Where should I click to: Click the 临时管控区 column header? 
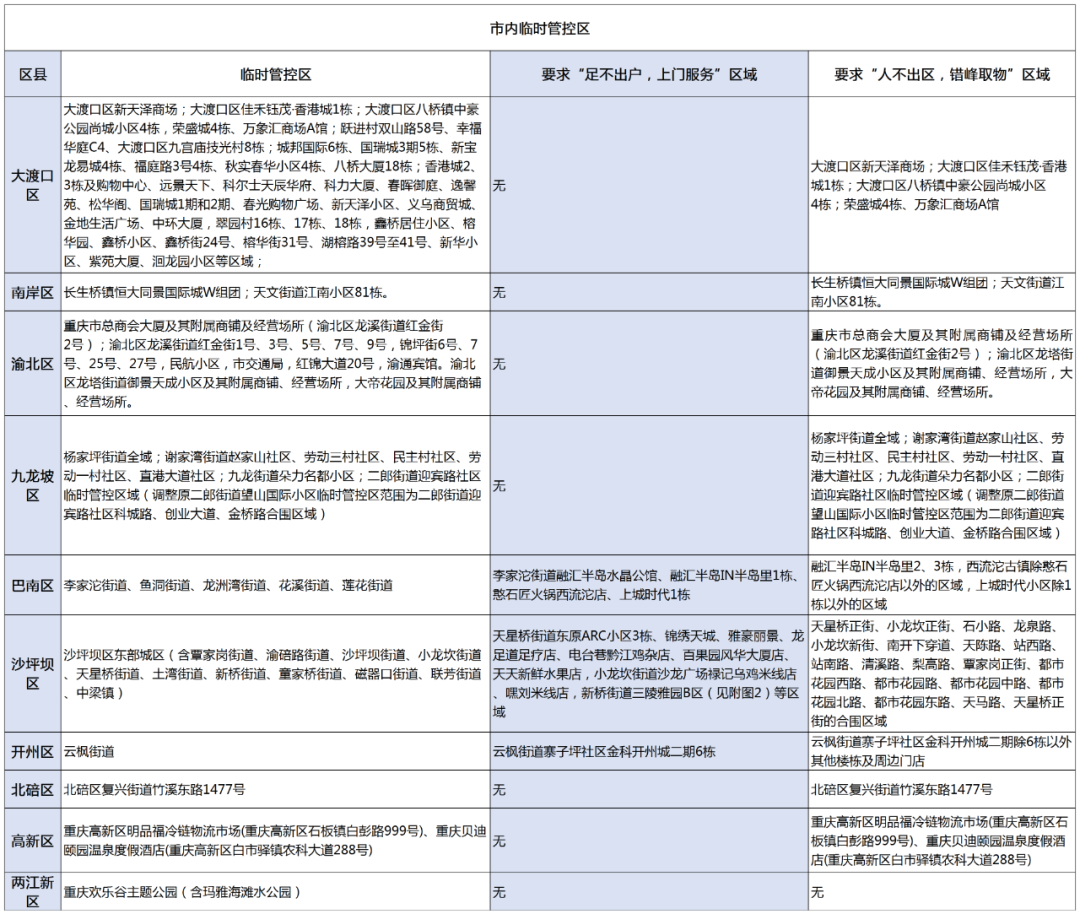coord(275,75)
